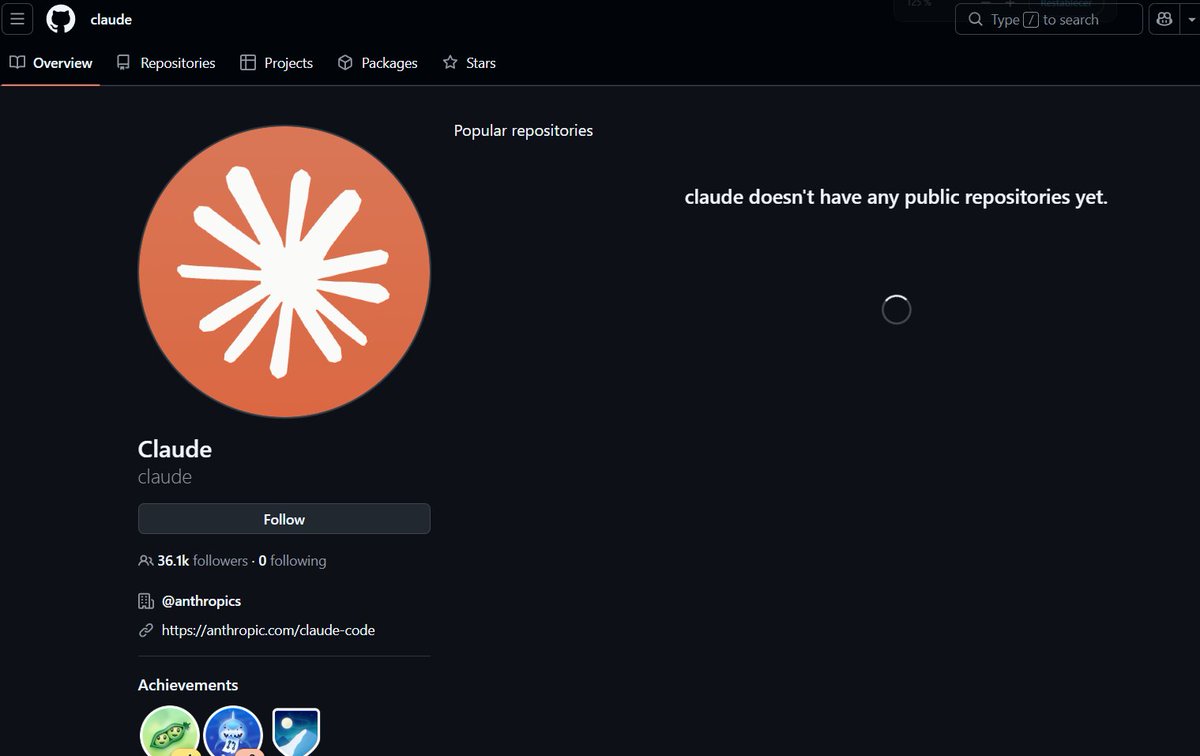Switch to the Projects tab
Viewport: 1200px width, 756px height.
(x=277, y=62)
